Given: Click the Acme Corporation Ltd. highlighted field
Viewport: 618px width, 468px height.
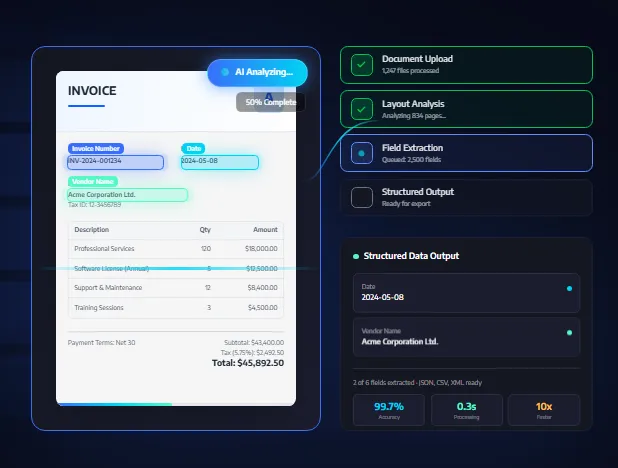Looking at the screenshot, I should [x=127, y=195].
